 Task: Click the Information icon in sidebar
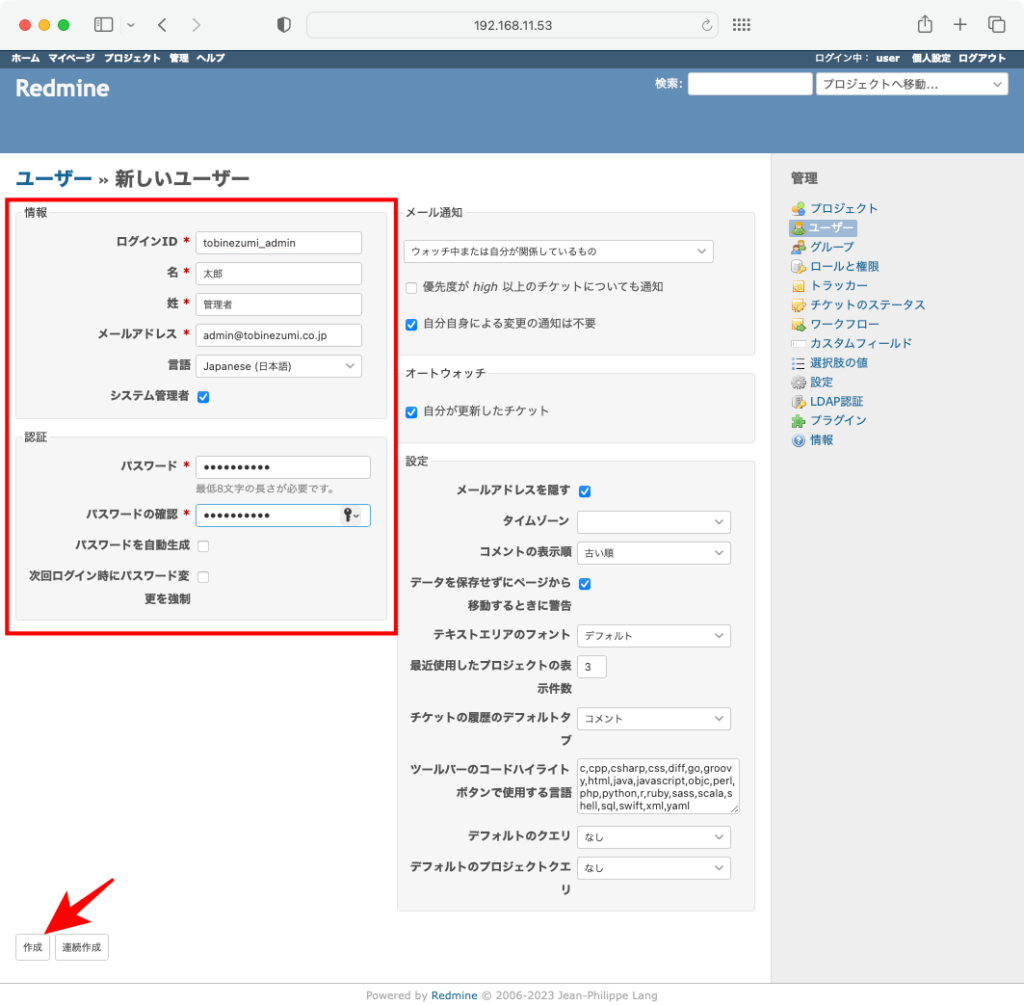tap(798, 440)
